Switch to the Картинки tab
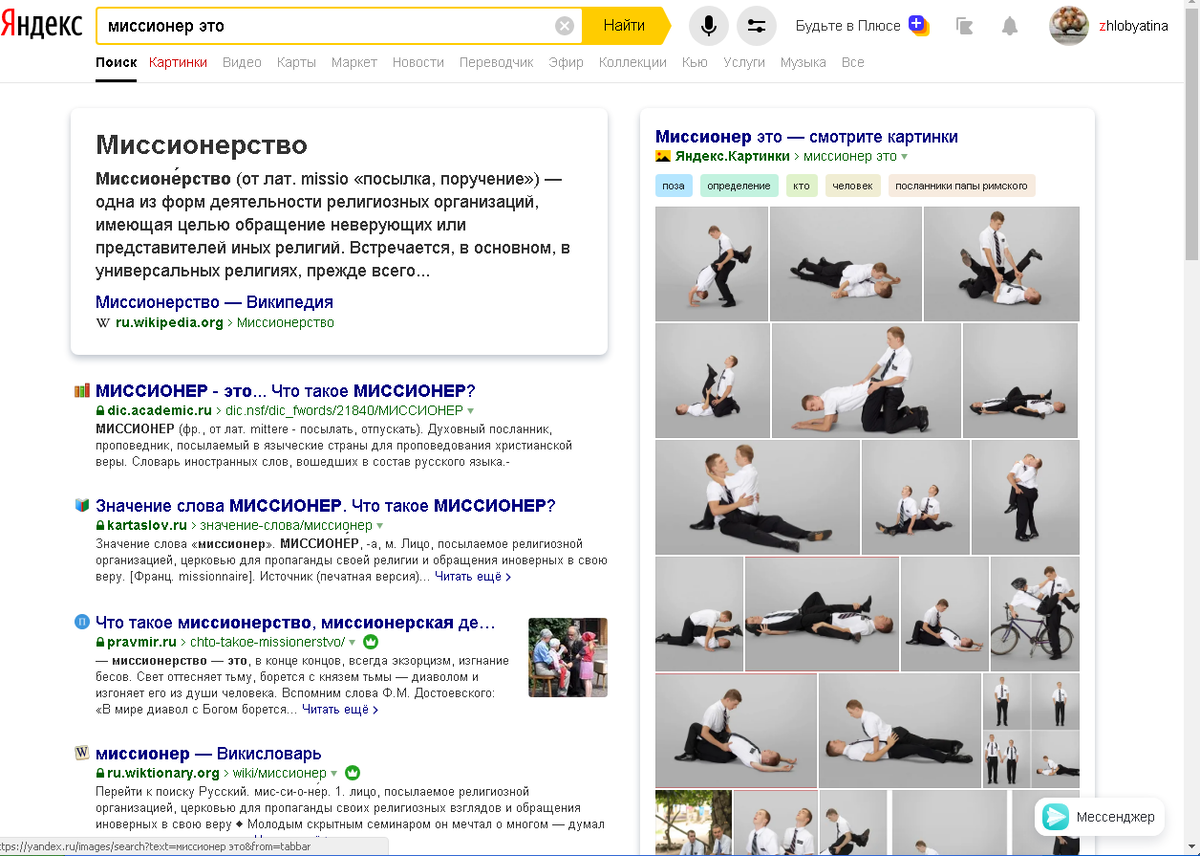The image size is (1200, 856). click(178, 62)
